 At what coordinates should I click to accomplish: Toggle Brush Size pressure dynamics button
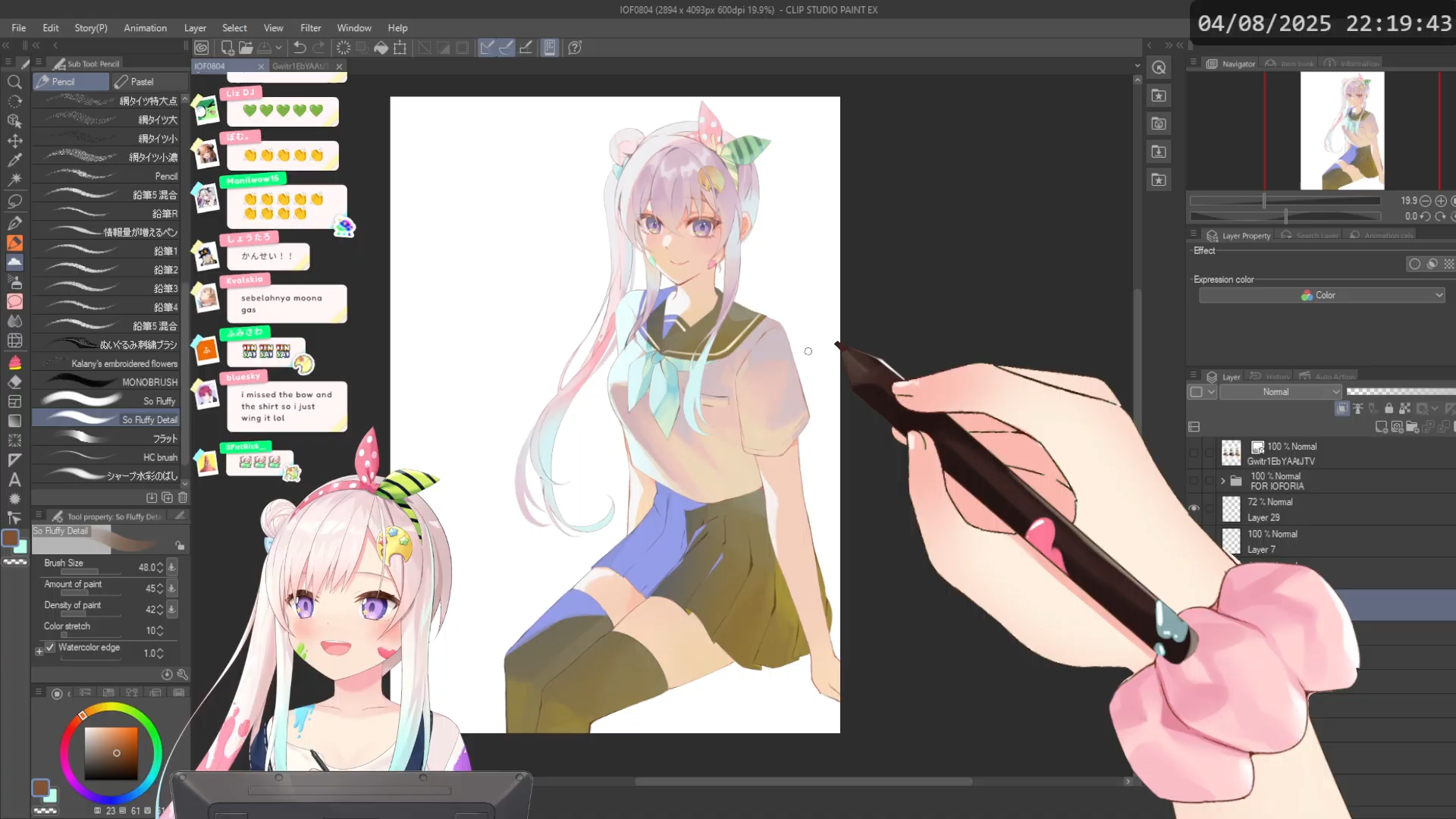(x=172, y=567)
